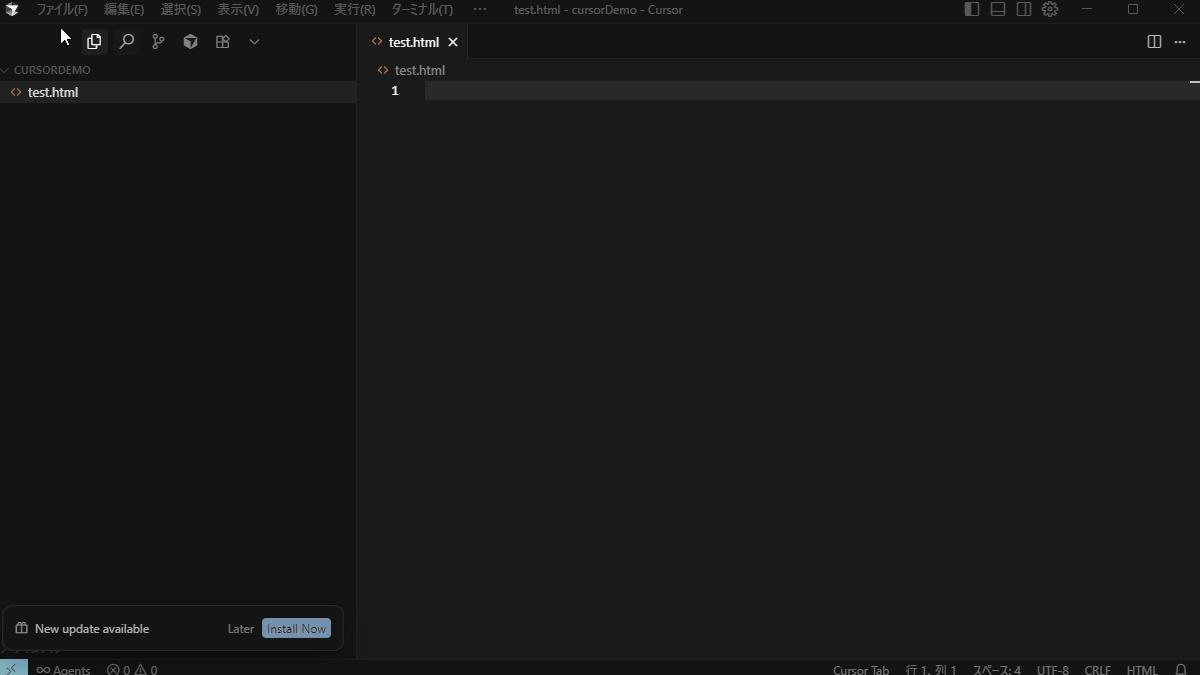Minimize the Cursor window
The image size is (1200, 675).
1087,10
